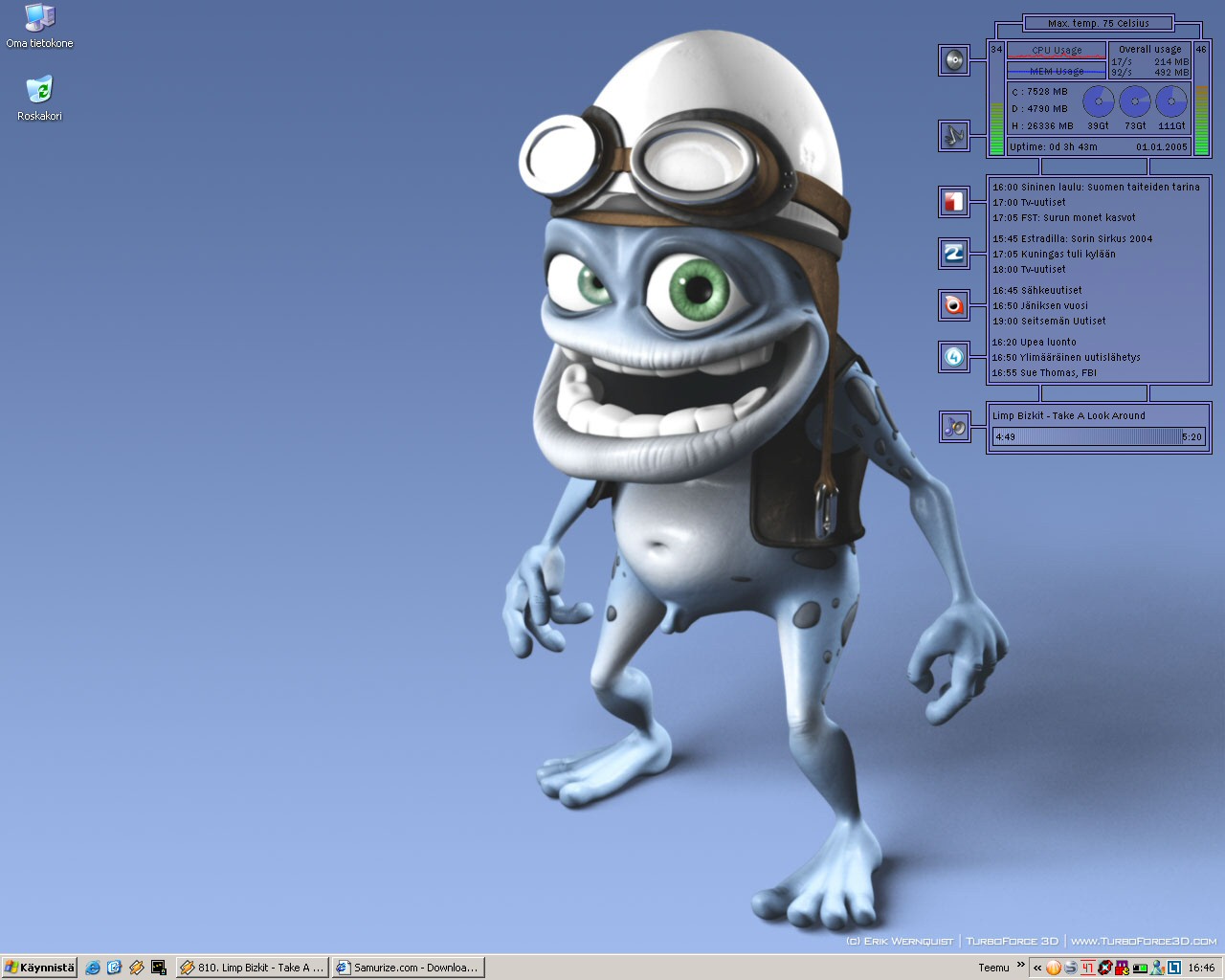The width and height of the screenshot is (1225, 980).
Task: Click 'C : 7528 MB' drive entry
Action: (1039, 92)
